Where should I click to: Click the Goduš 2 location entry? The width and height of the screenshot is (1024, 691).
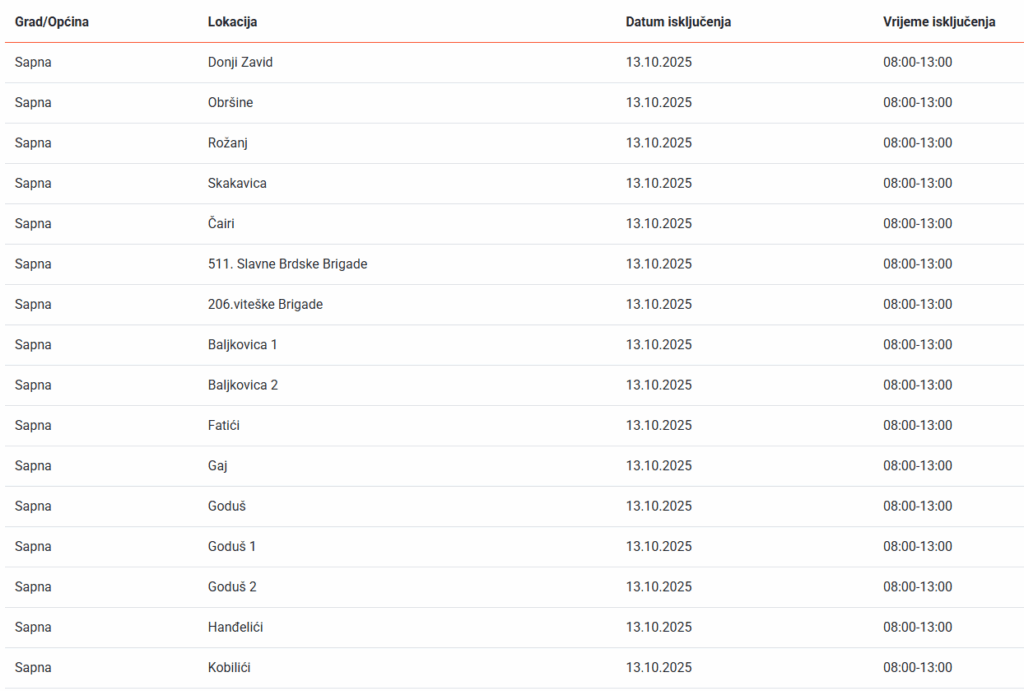coord(232,587)
